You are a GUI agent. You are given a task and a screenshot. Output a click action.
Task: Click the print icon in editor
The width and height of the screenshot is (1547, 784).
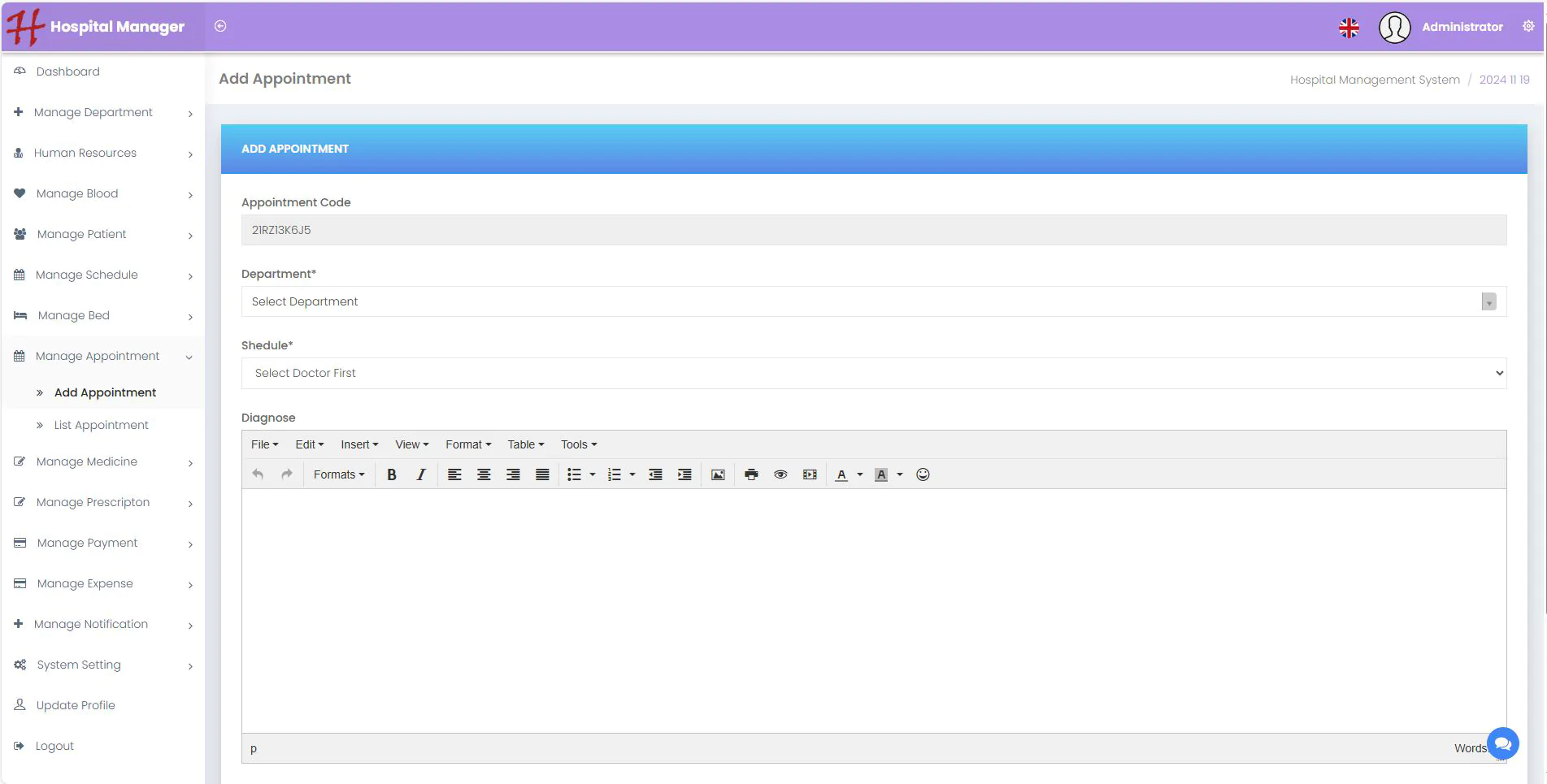pos(751,474)
